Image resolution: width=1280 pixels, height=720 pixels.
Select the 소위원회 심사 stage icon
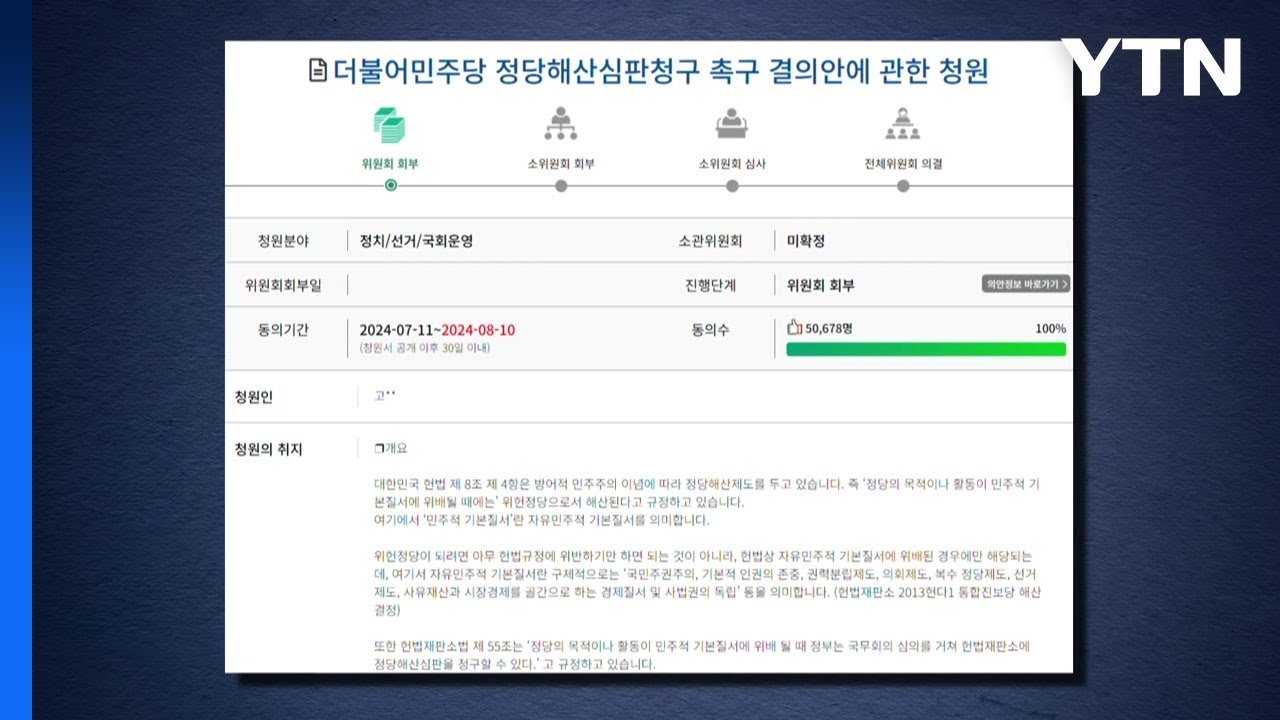(x=732, y=124)
